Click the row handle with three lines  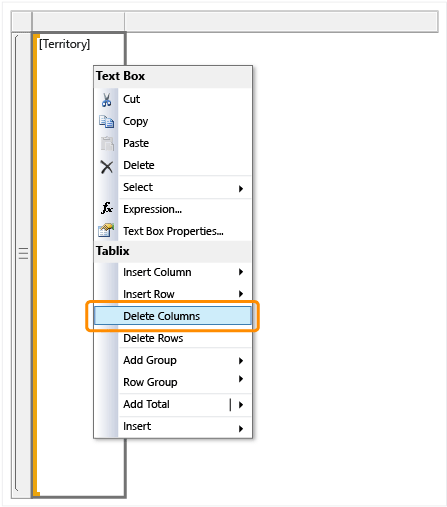(23, 253)
